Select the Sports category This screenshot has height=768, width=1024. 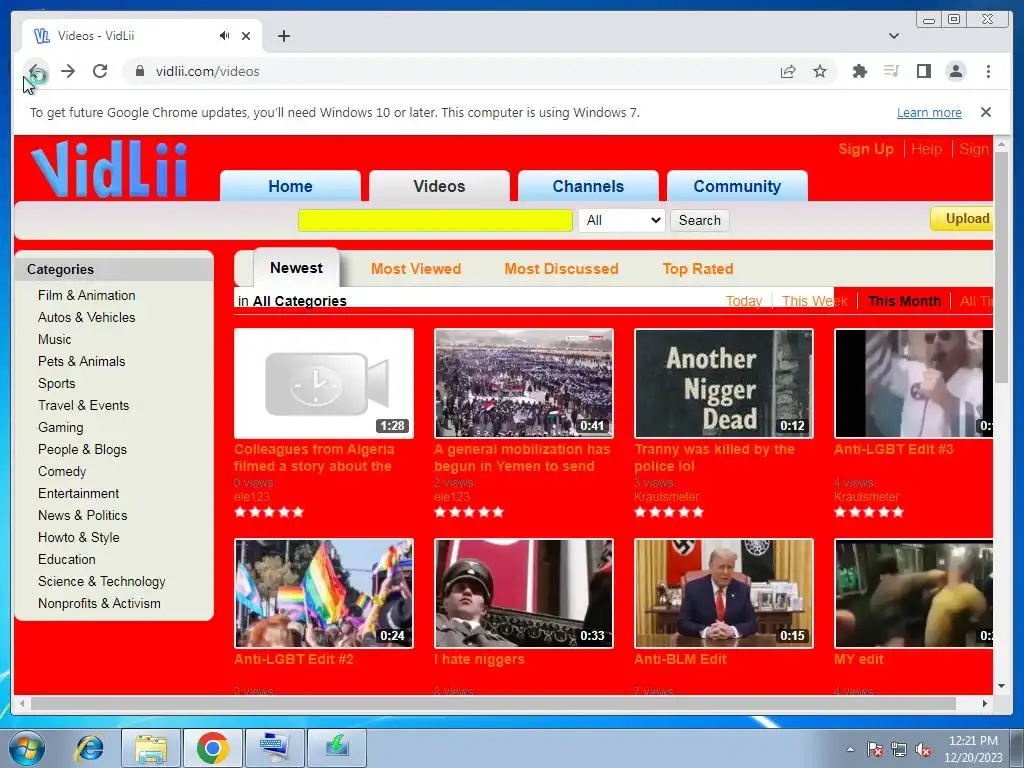[x=56, y=383]
